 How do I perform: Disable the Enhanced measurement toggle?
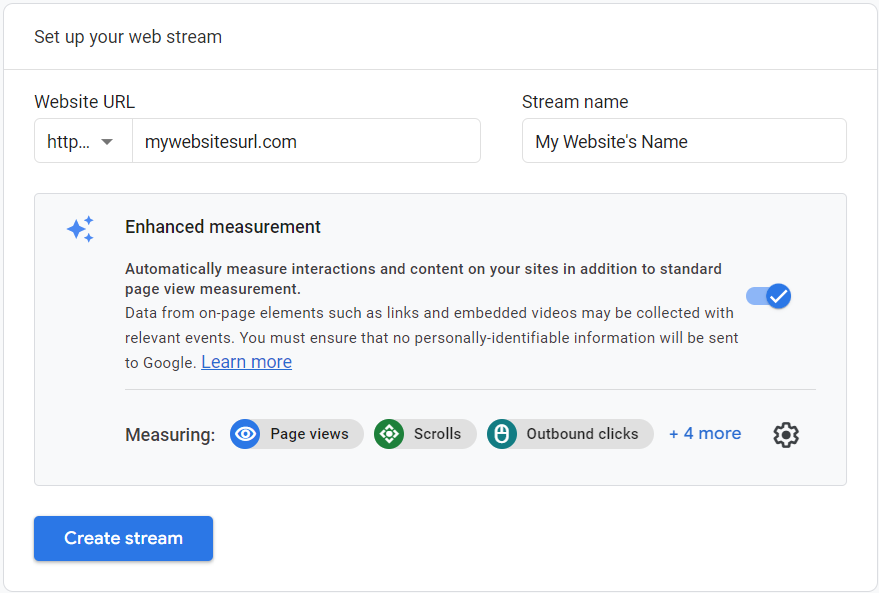[769, 296]
